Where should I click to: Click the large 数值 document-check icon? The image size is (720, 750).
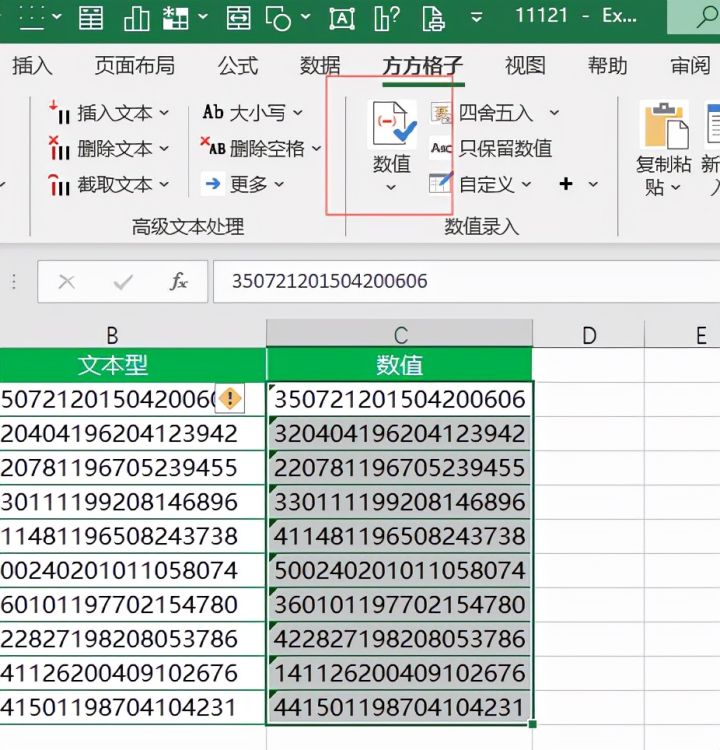pos(394,124)
